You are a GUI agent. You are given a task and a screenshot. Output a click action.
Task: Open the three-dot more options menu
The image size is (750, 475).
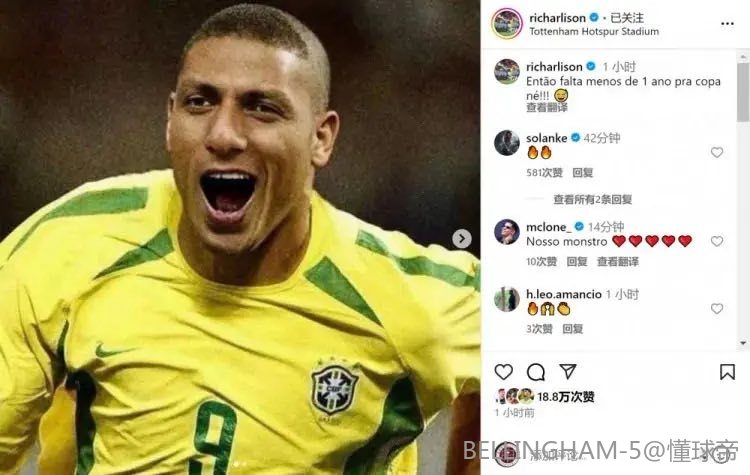[x=727, y=24]
